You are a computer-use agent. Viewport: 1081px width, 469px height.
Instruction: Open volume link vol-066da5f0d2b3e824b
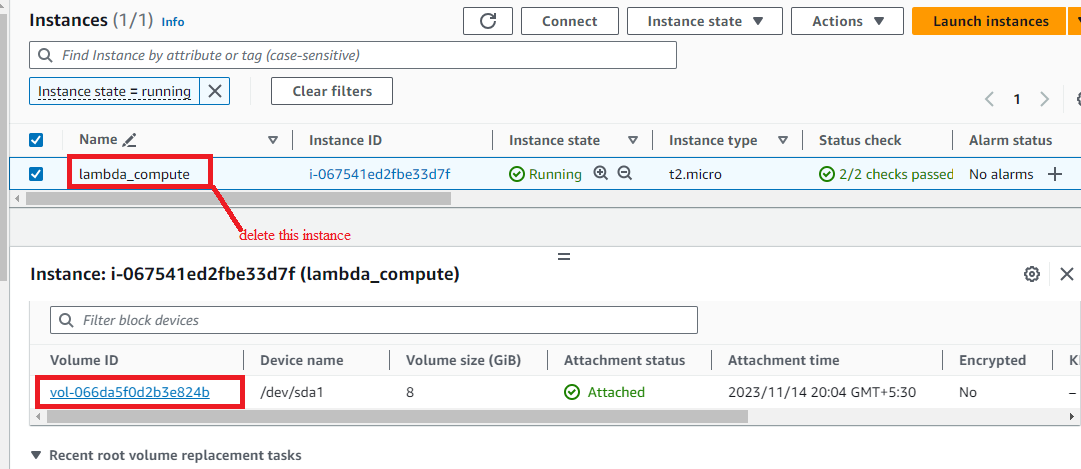pos(130,392)
